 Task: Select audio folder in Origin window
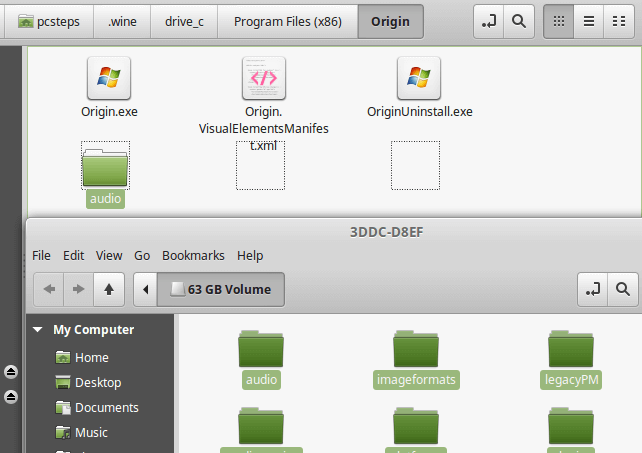[x=105, y=175]
